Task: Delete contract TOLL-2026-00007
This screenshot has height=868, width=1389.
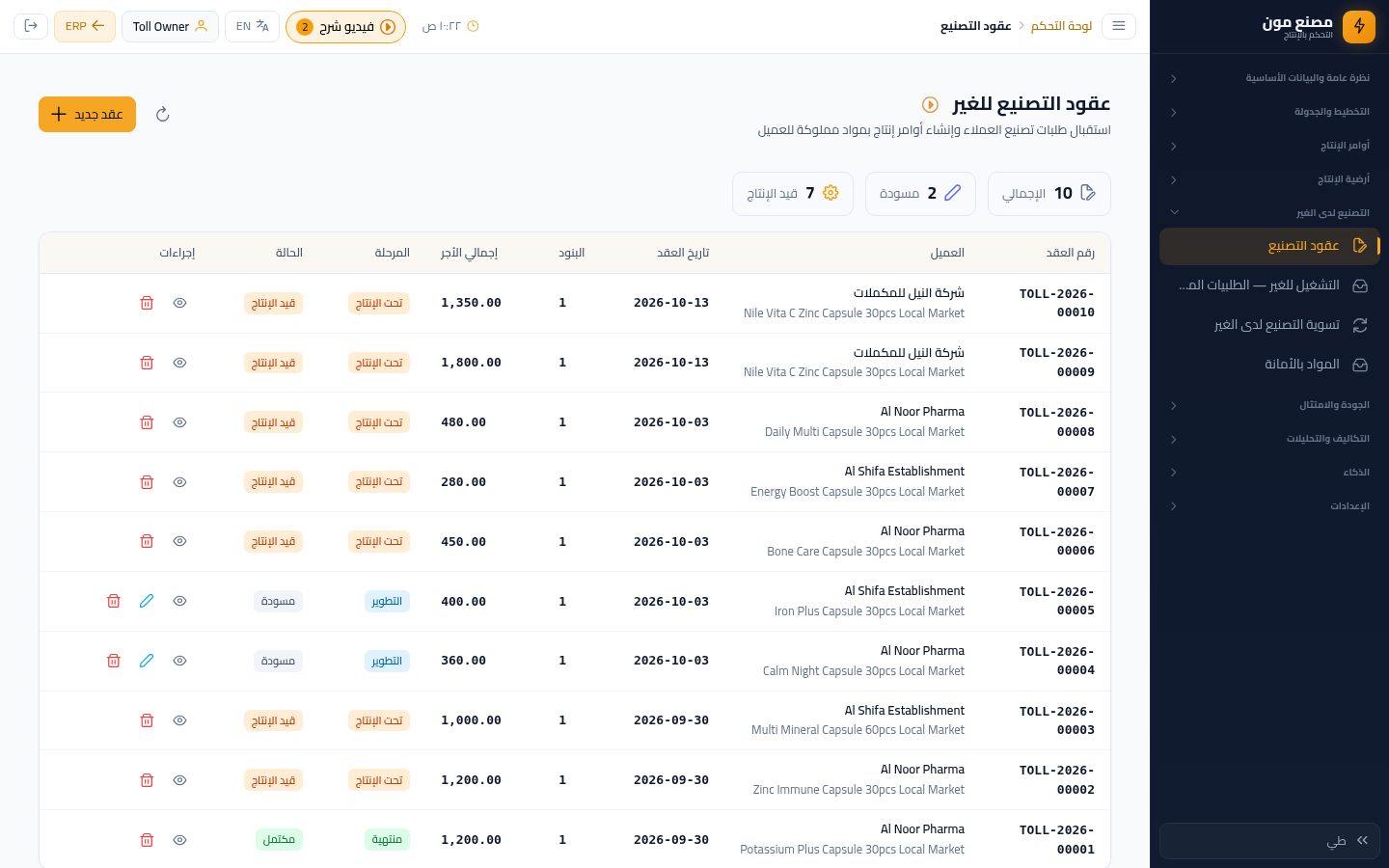Action: click(147, 482)
